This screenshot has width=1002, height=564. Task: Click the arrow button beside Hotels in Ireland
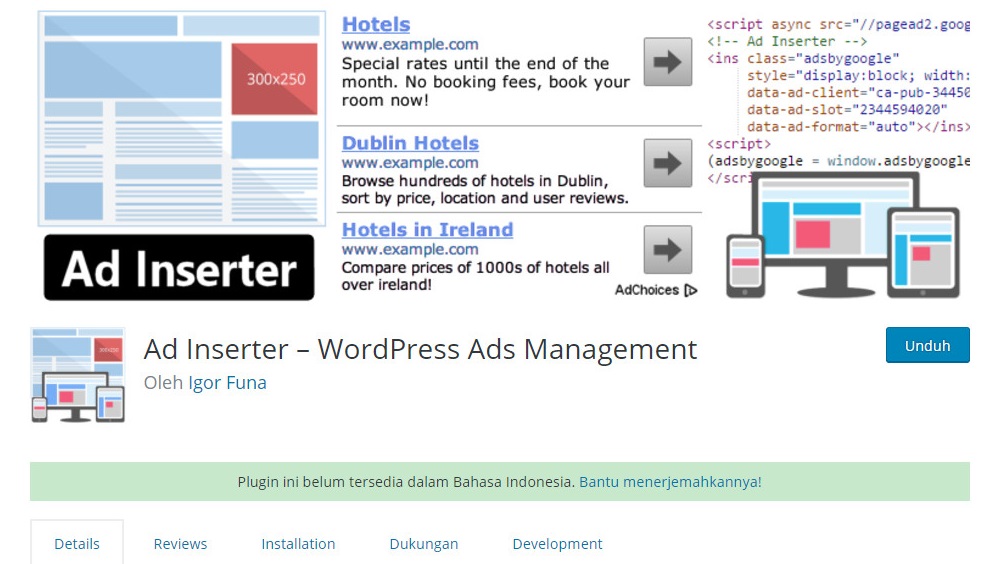click(668, 249)
